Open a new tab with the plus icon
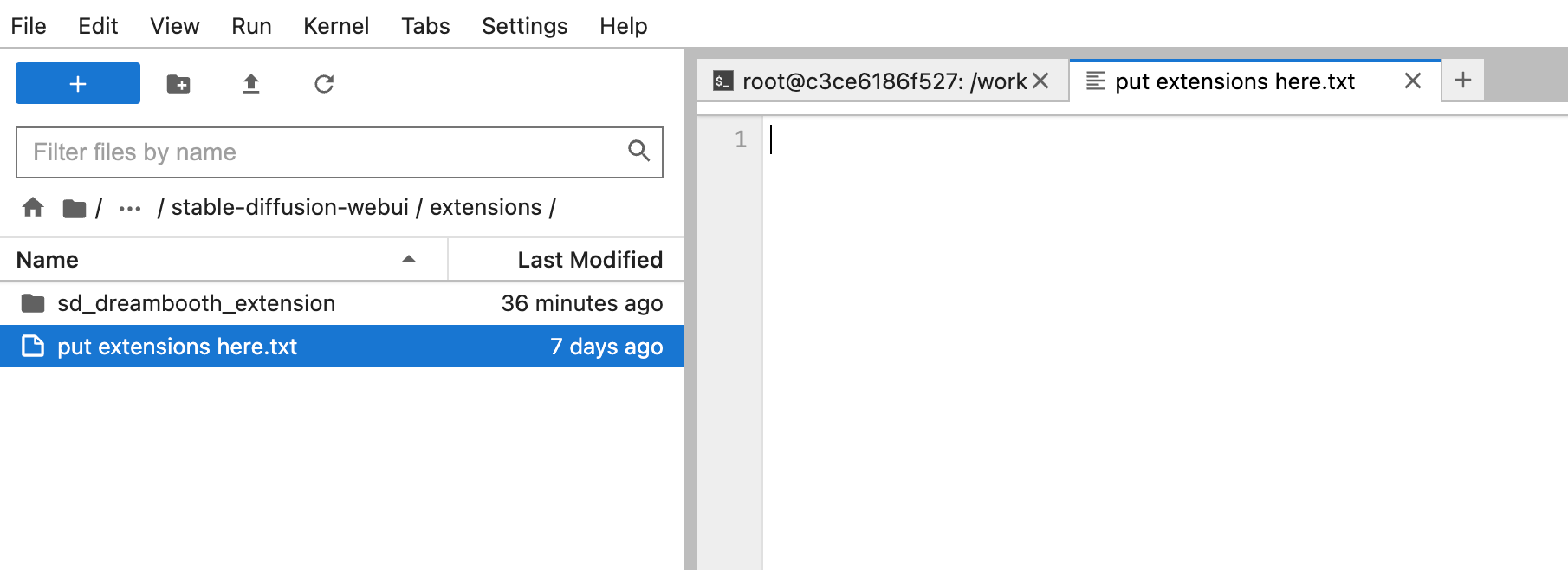 (1462, 80)
